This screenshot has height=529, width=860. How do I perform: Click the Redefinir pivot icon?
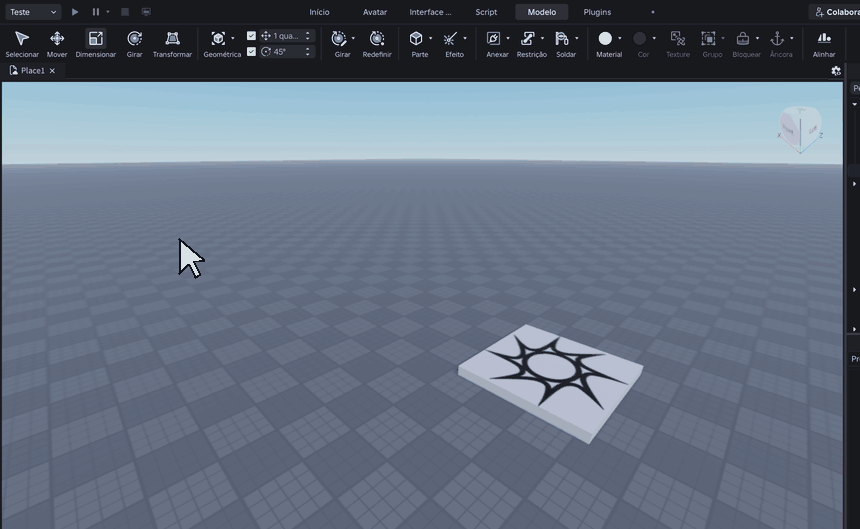(x=377, y=44)
